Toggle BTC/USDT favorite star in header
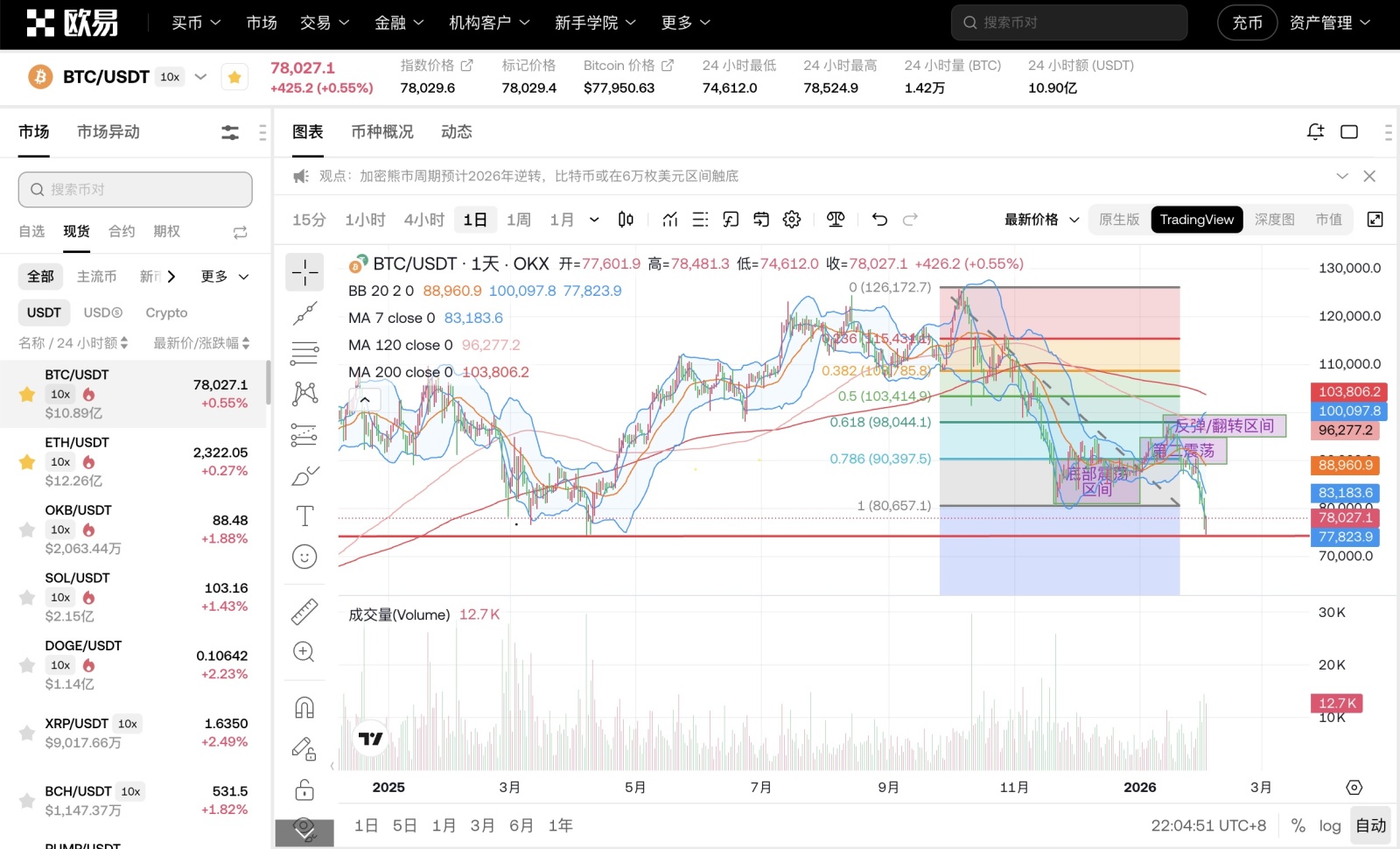This screenshot has width=1400, height=849. point(234,77)
